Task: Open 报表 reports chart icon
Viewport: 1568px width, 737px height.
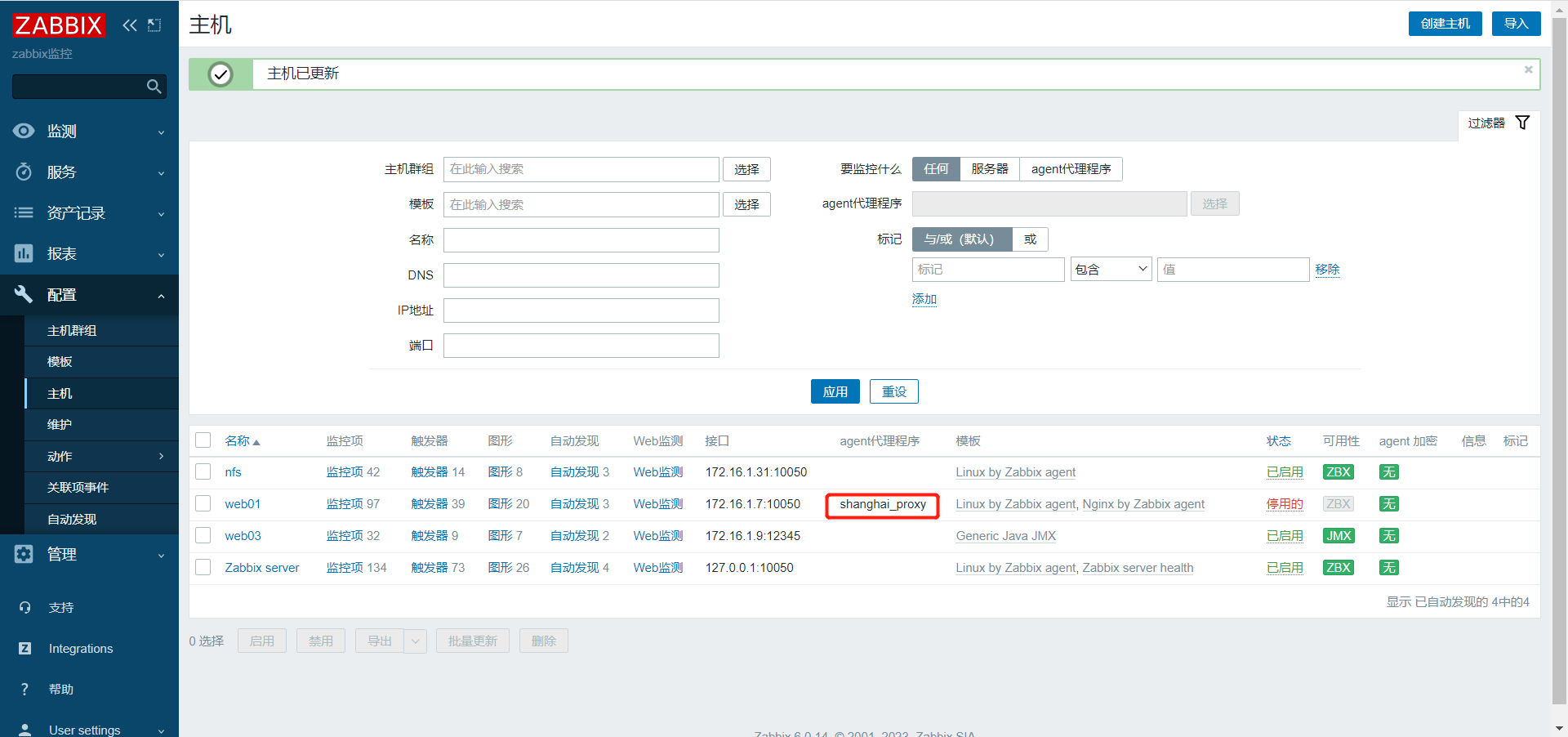Action: [x=24, y=253]
